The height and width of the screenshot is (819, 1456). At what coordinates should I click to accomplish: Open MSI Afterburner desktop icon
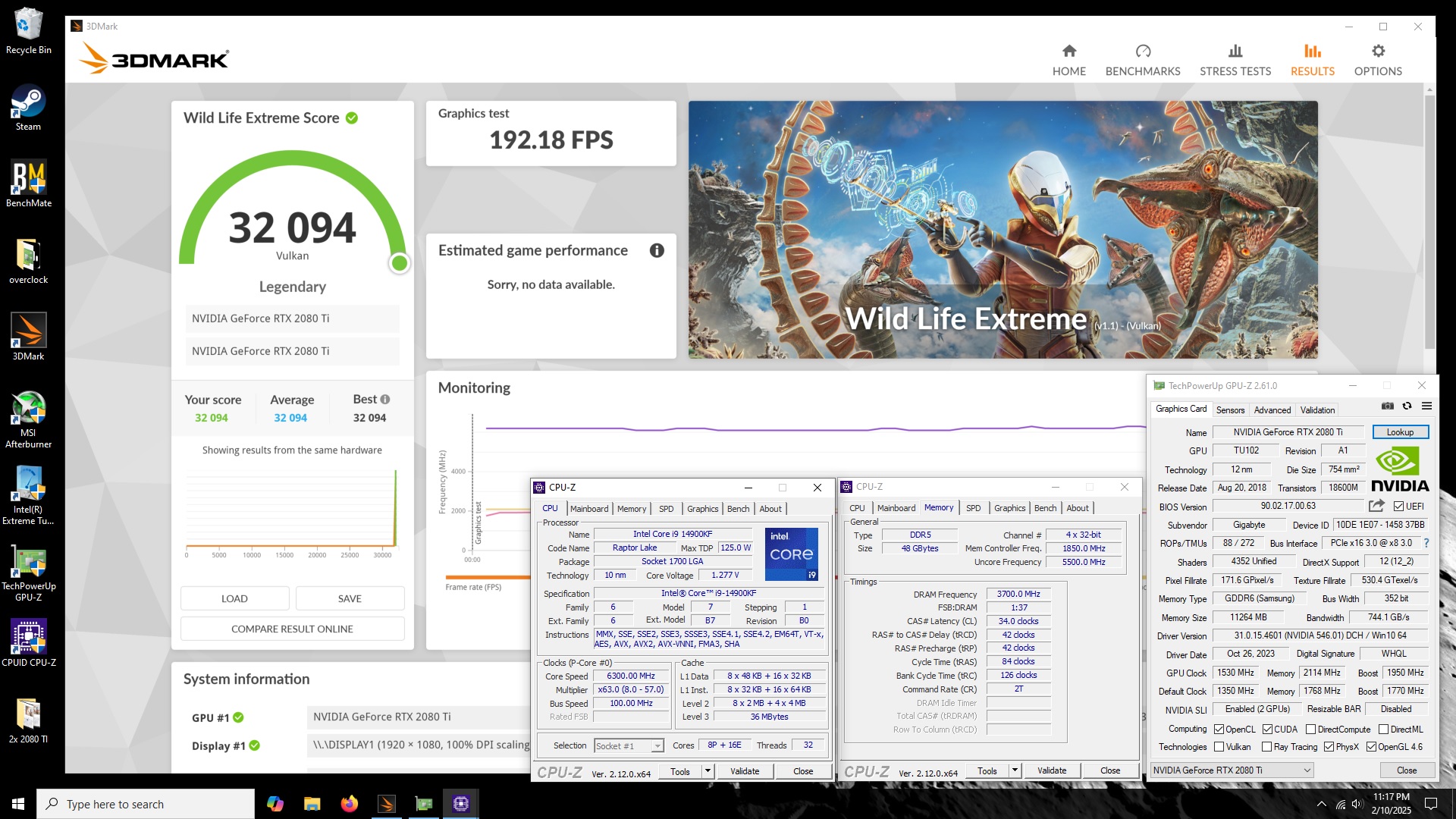28,419
